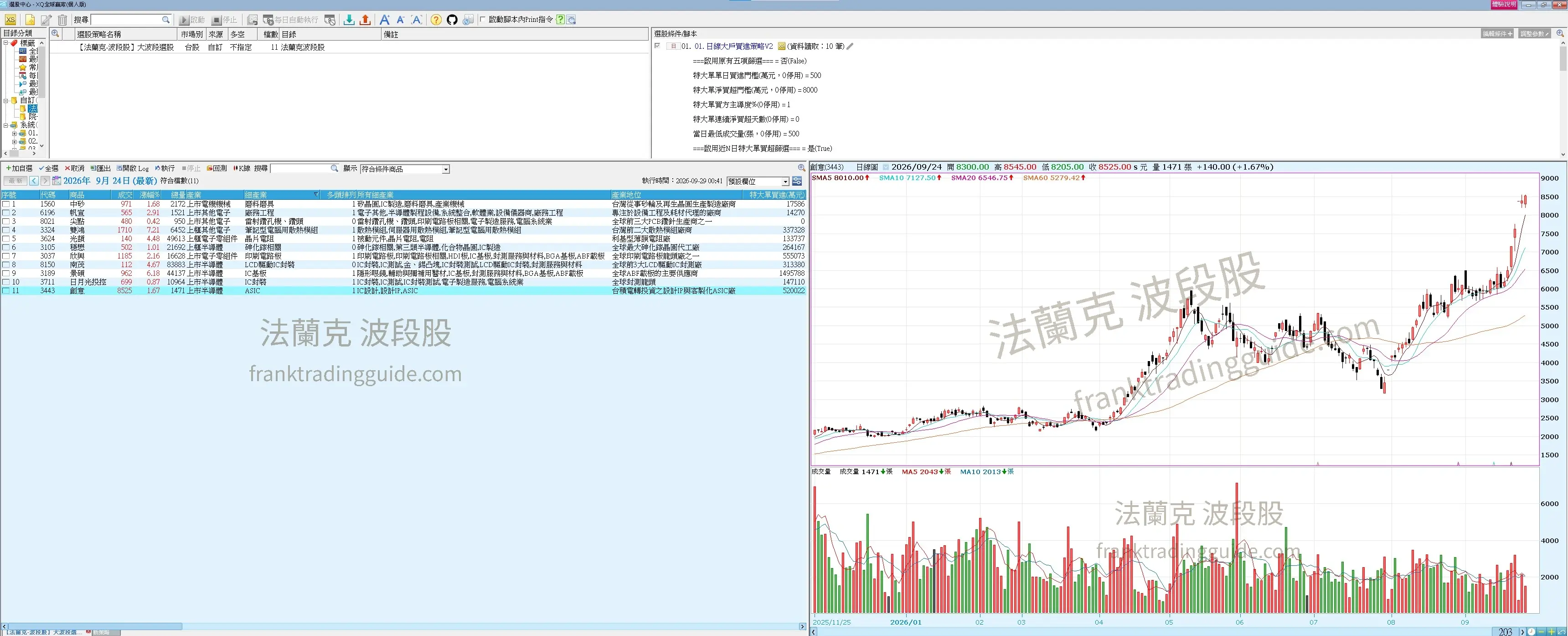Click the 選股策略名稱 column header

[125, 34]
